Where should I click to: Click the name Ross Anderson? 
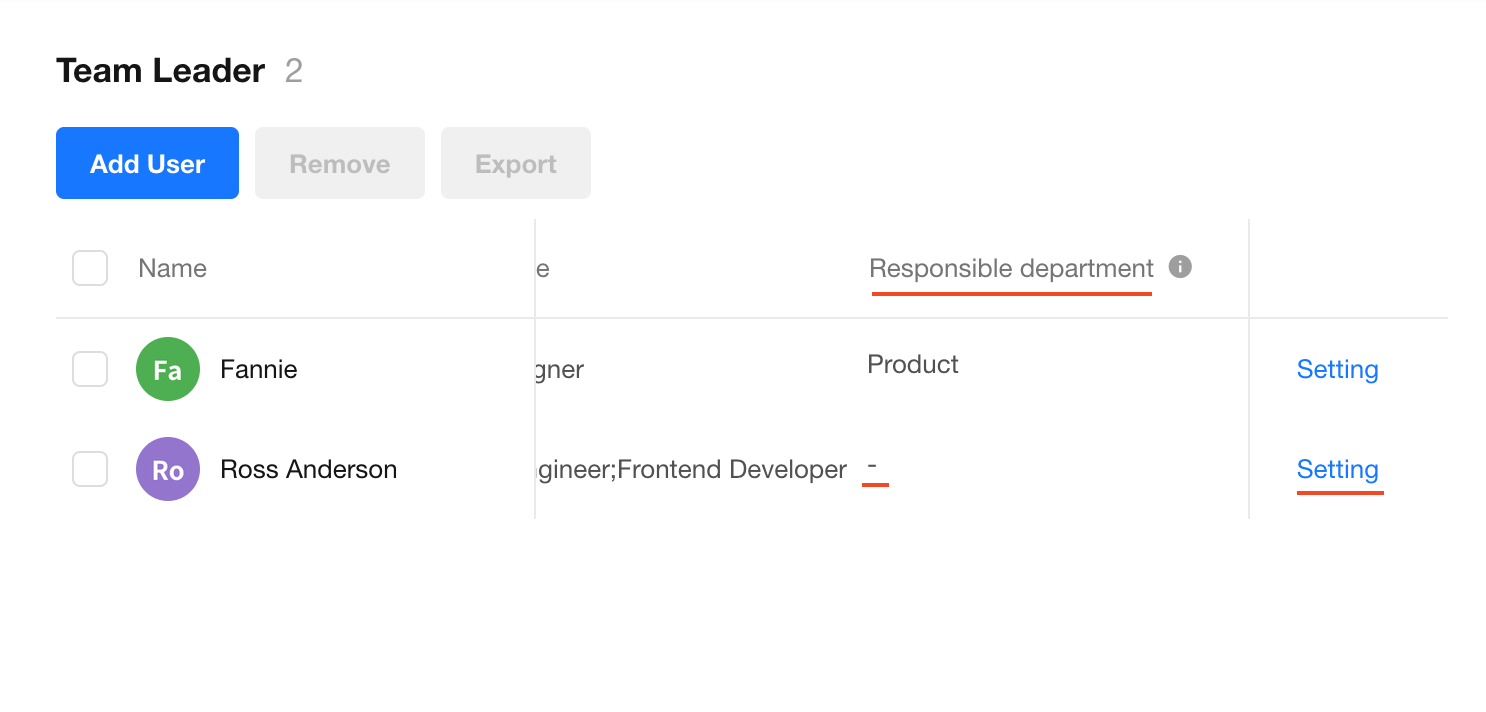tap(309, 469)
